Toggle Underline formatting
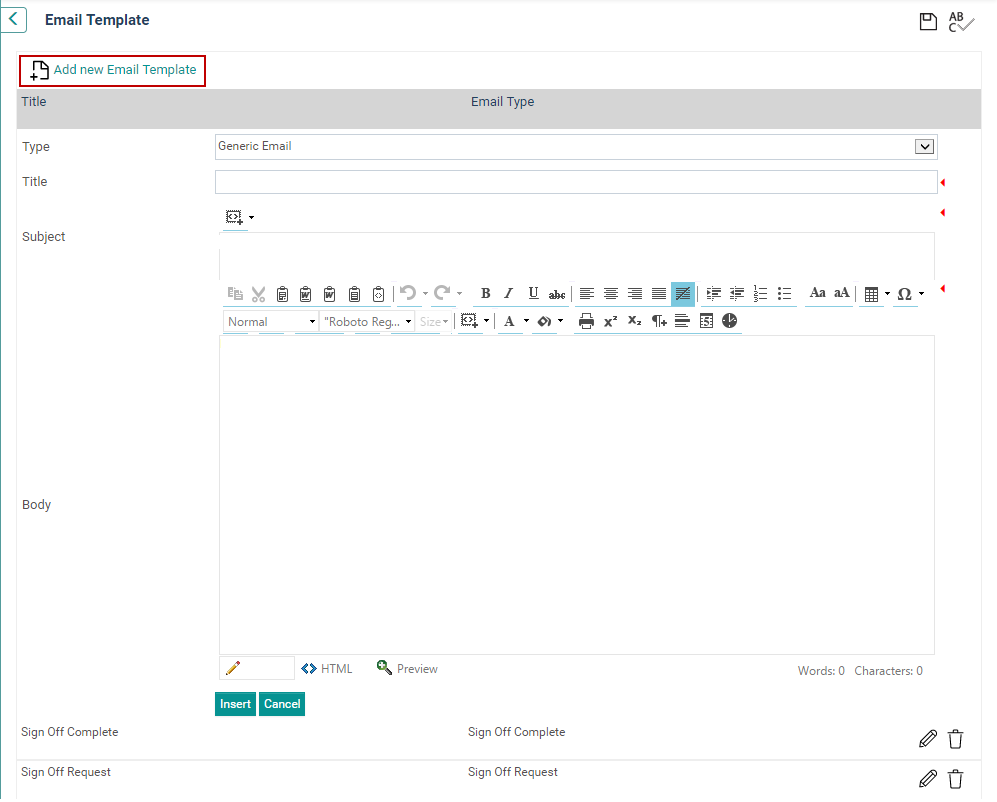The height and width of the screenshot is (802, 997). (533, 294)
